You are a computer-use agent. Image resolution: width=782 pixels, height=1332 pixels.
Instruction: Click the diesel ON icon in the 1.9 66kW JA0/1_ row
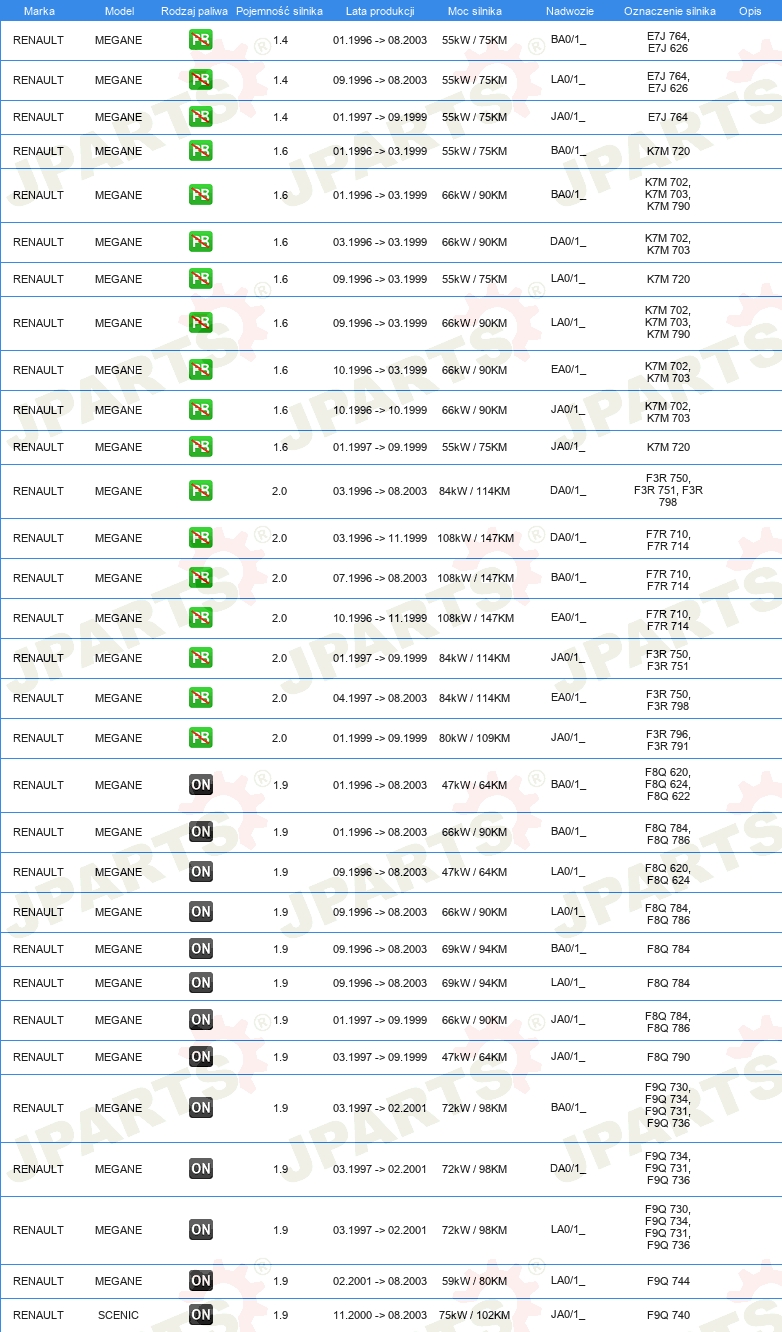pos(200,1020)
